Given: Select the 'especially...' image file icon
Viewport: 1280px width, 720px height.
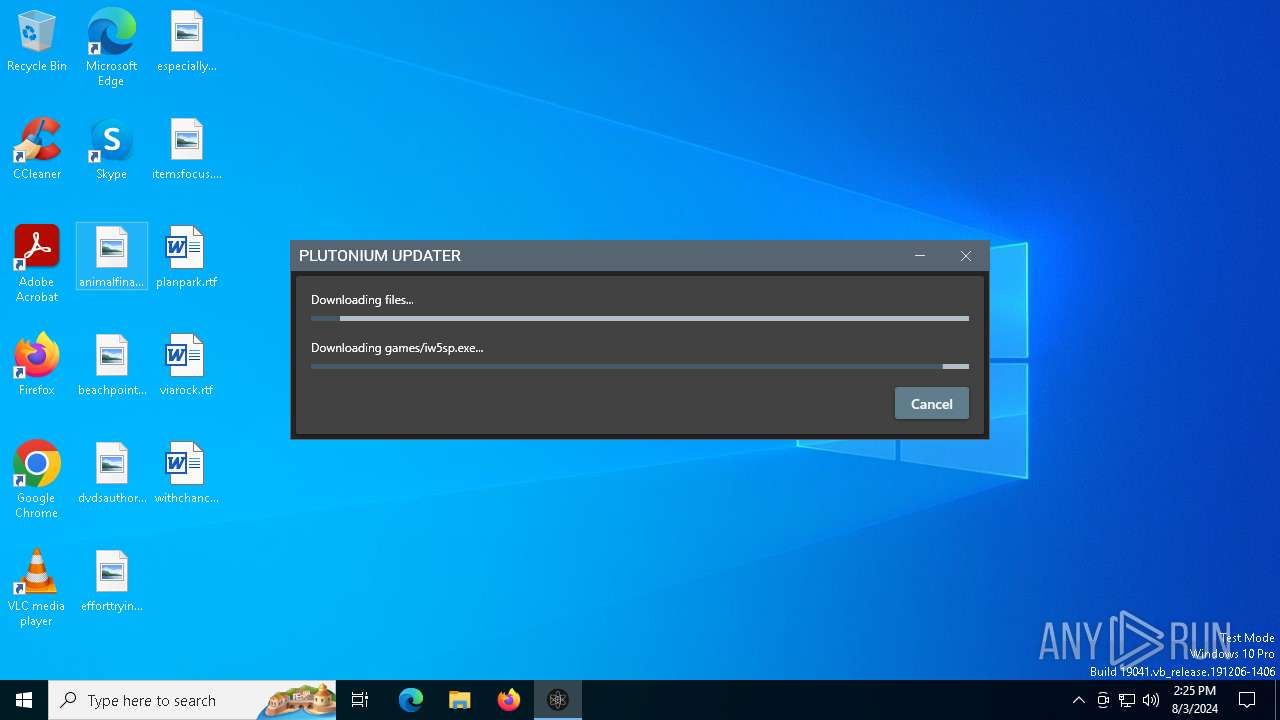Looking at the screenshot, I should coord(186,42).
